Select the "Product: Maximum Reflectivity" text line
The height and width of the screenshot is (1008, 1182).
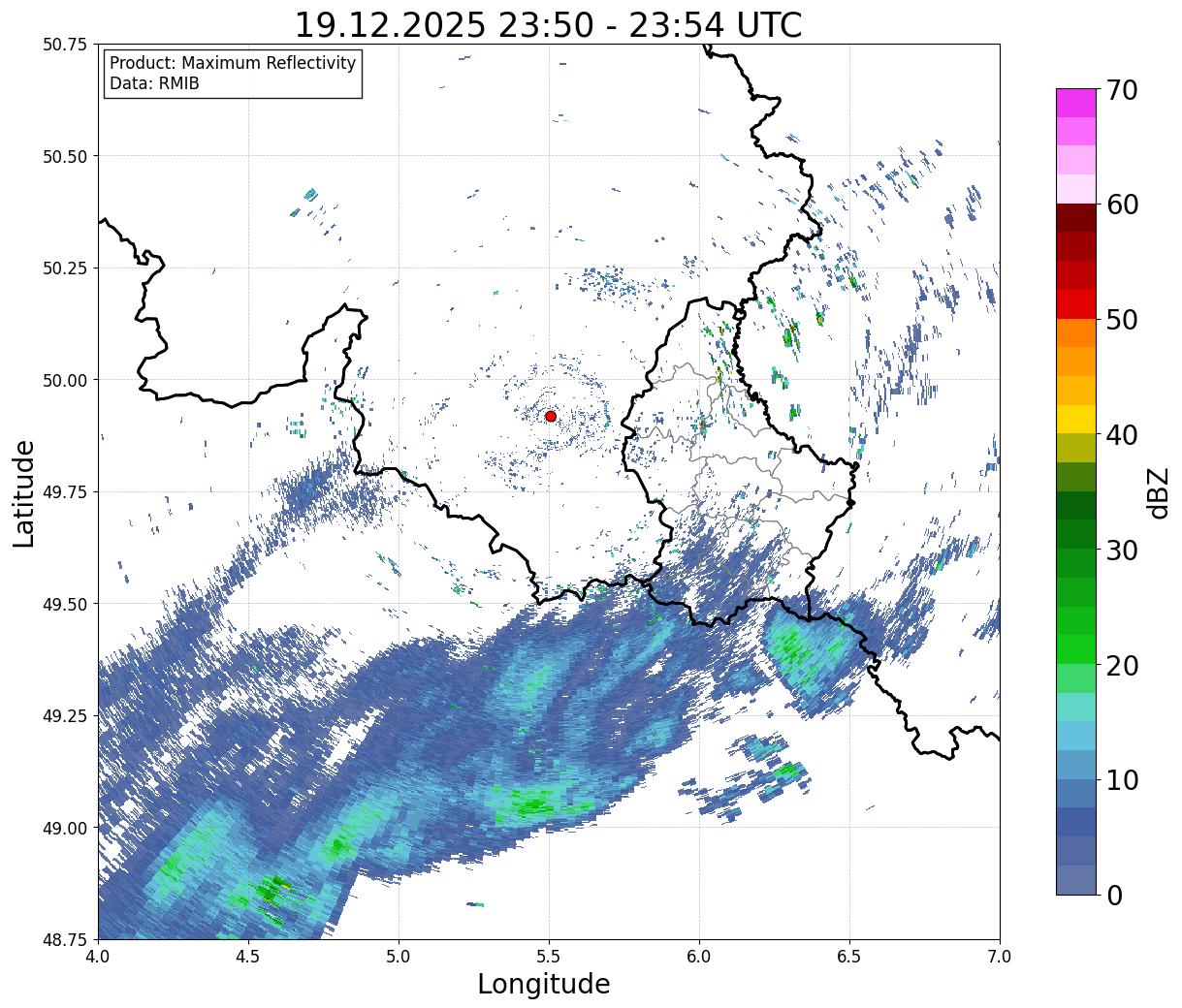pyautogui.click(x=233, y=63)
